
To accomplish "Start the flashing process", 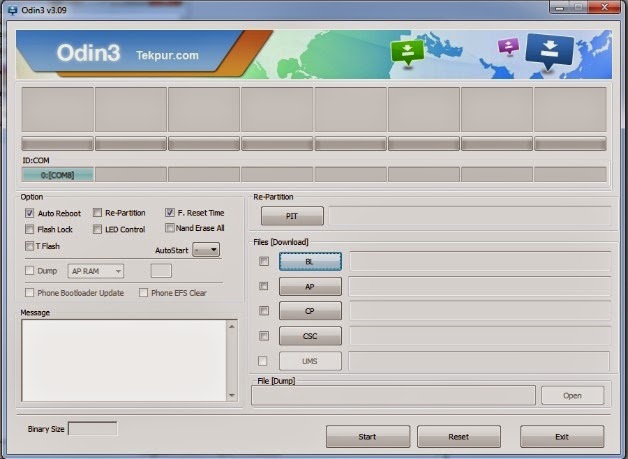I will point(368,437).
